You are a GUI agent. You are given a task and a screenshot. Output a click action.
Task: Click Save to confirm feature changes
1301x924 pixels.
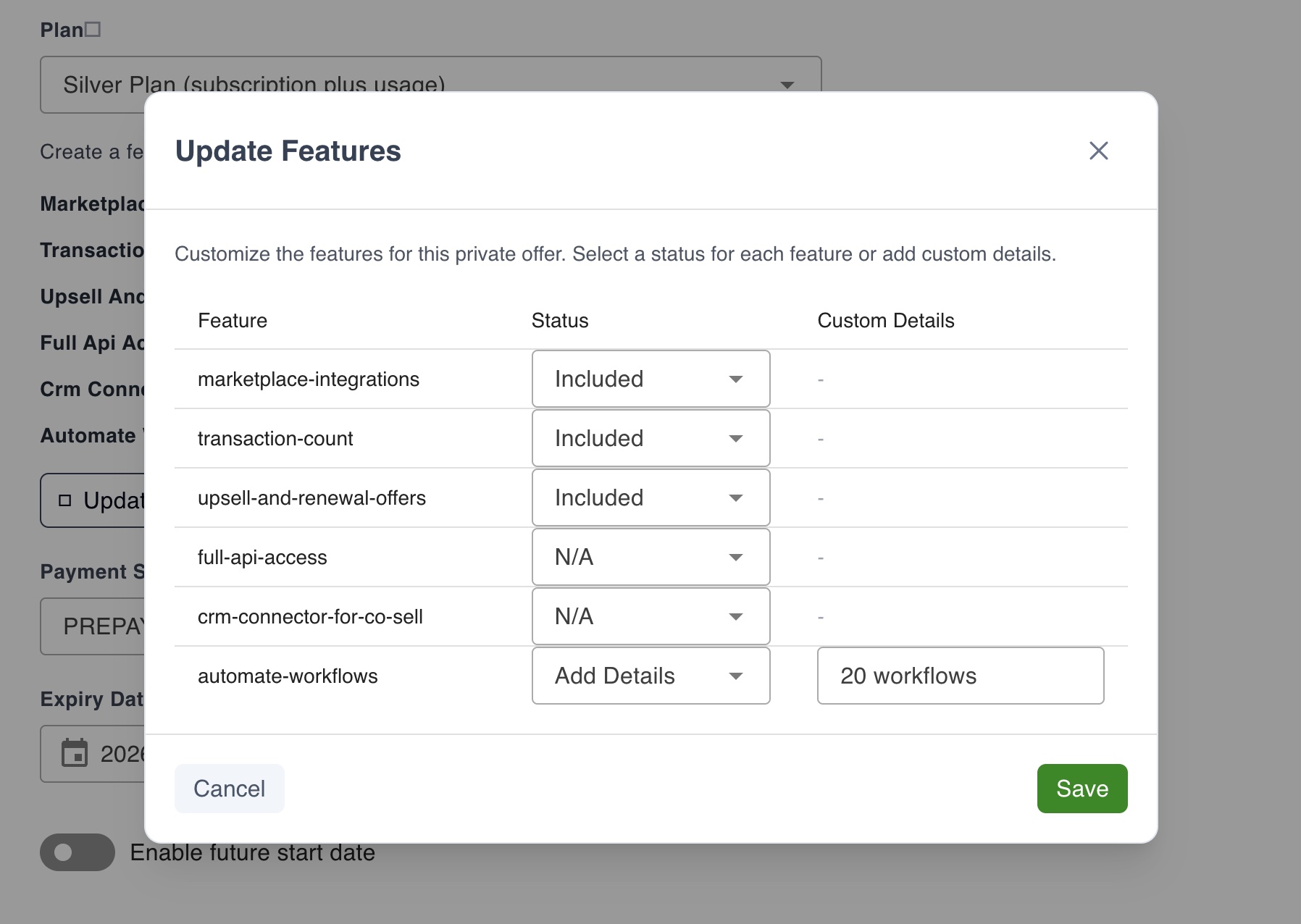(x=1082, y=789)
